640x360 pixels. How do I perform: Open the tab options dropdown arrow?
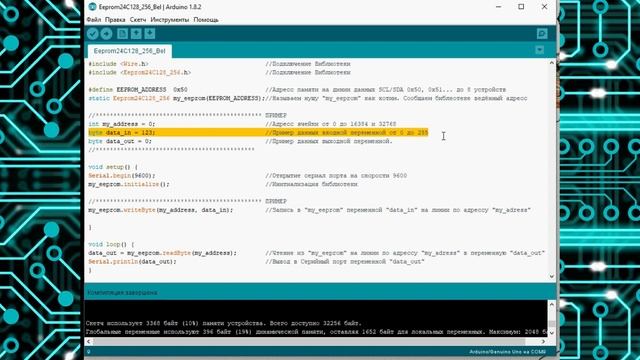(x=540, y=50)
